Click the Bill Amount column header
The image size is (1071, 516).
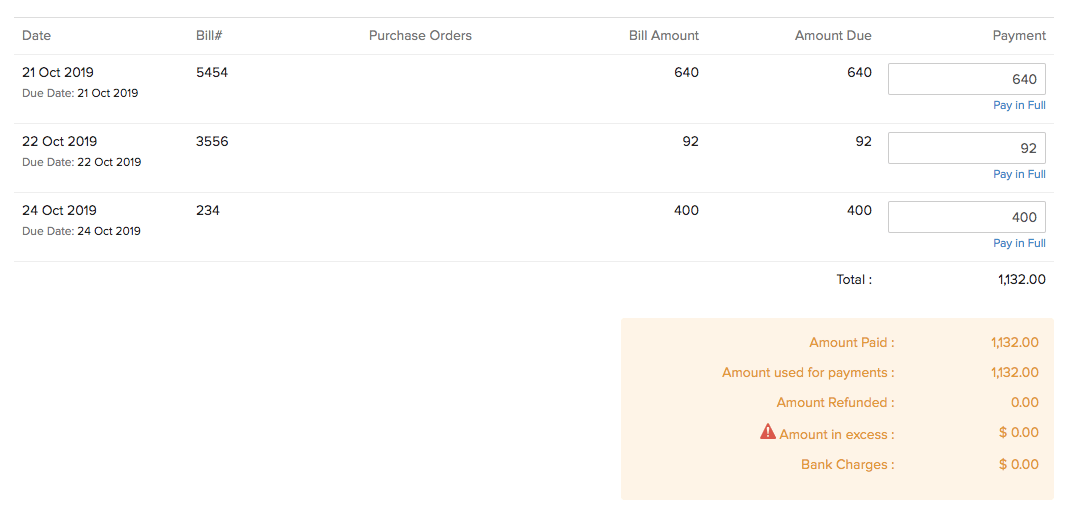pyautogui.click(x=663, y=35)
